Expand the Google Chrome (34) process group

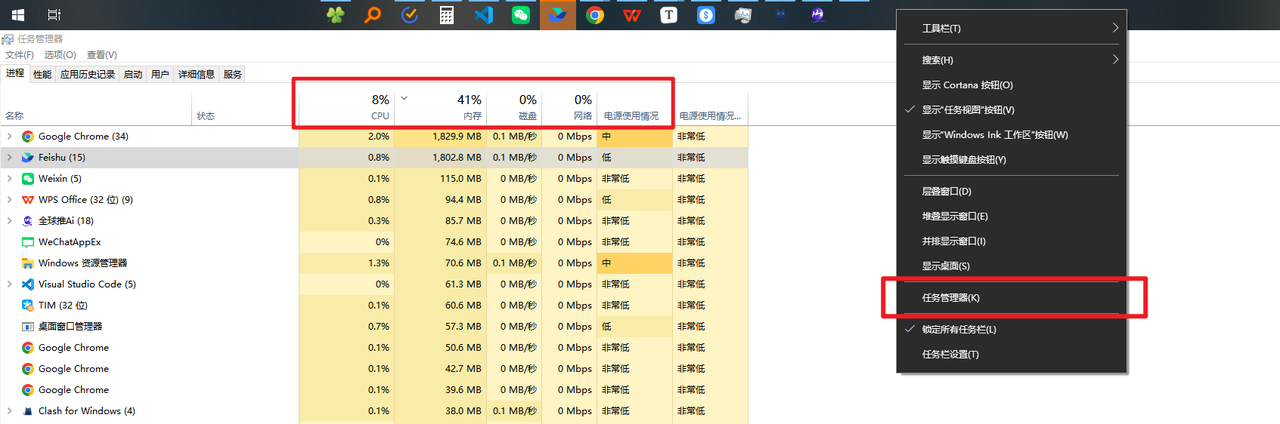click(x=10, y=136)
